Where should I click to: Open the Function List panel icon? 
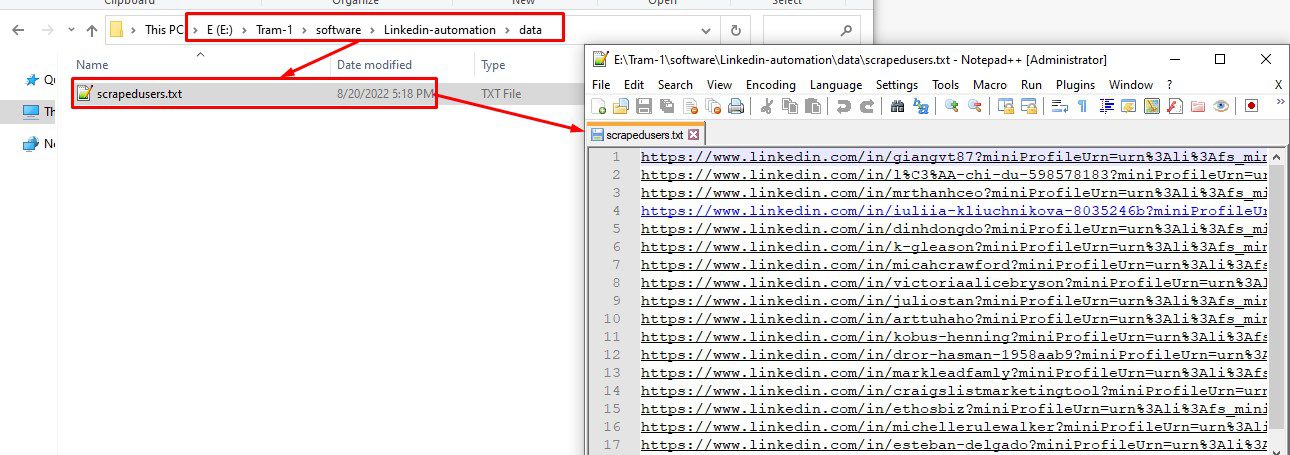tap(1175, 106)
